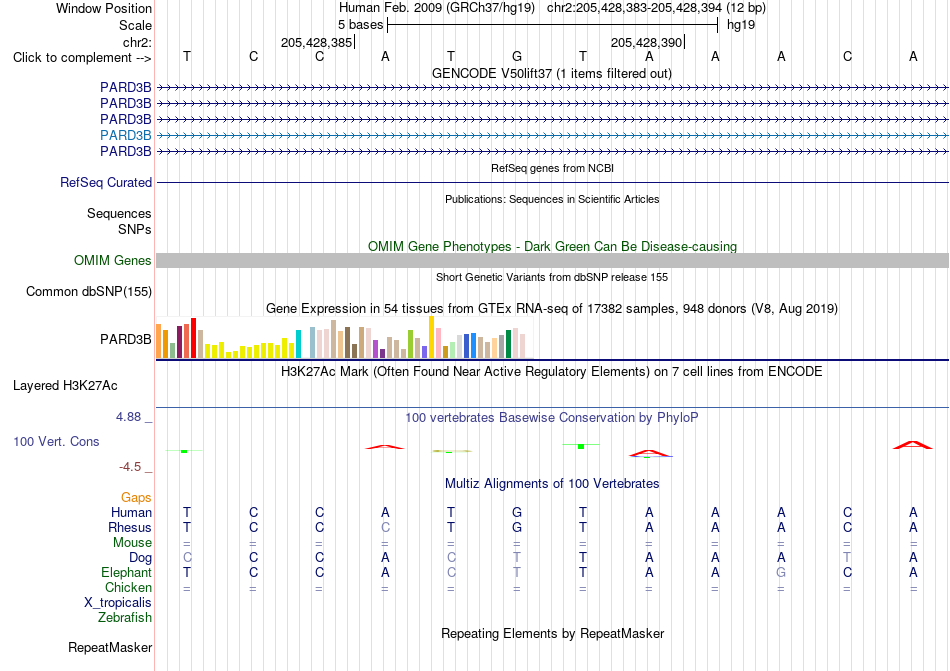Click the OMIM Genes track label
Image resolution: width=950 pixels, height=671 pixels.
coord(113,260)
